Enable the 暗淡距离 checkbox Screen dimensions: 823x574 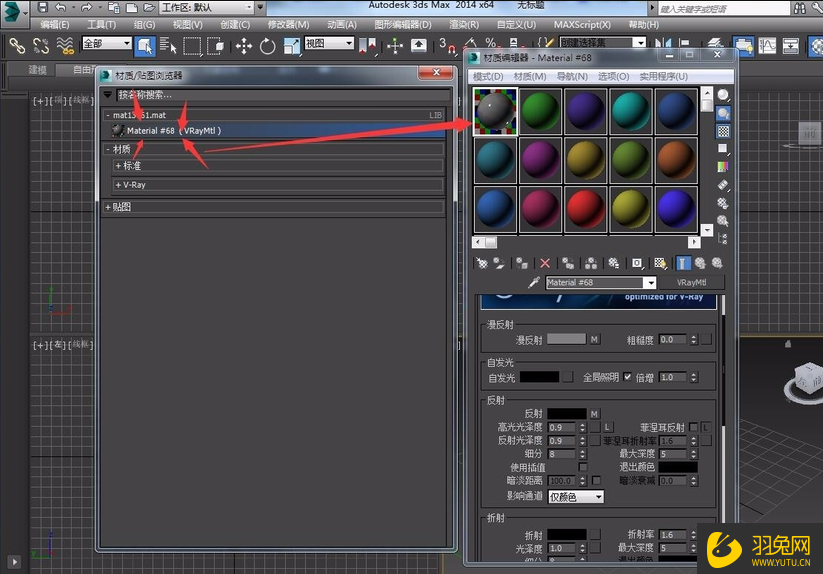point(596,480)
